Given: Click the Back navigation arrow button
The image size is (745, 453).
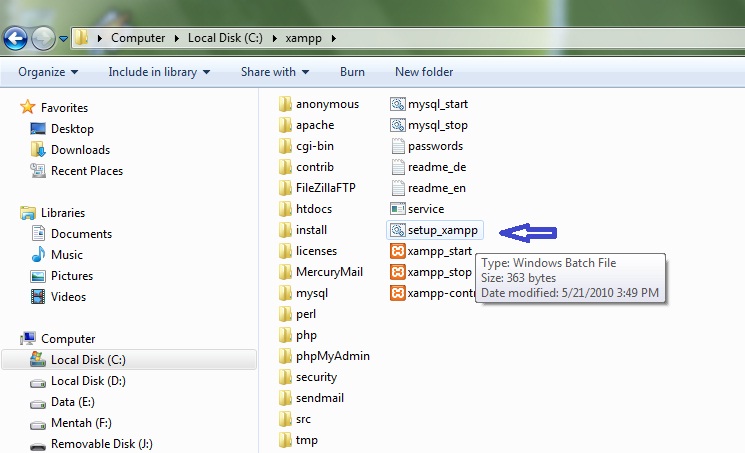Looking at the screenshot, I should (x=15, y=39).
